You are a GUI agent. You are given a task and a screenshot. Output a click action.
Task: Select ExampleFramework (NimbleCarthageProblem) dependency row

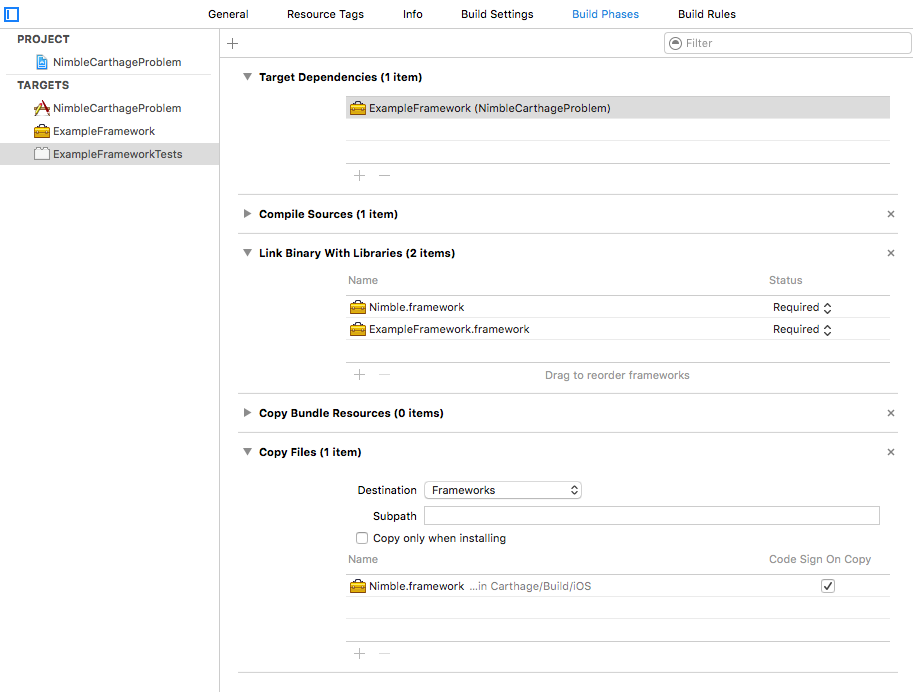618,108
